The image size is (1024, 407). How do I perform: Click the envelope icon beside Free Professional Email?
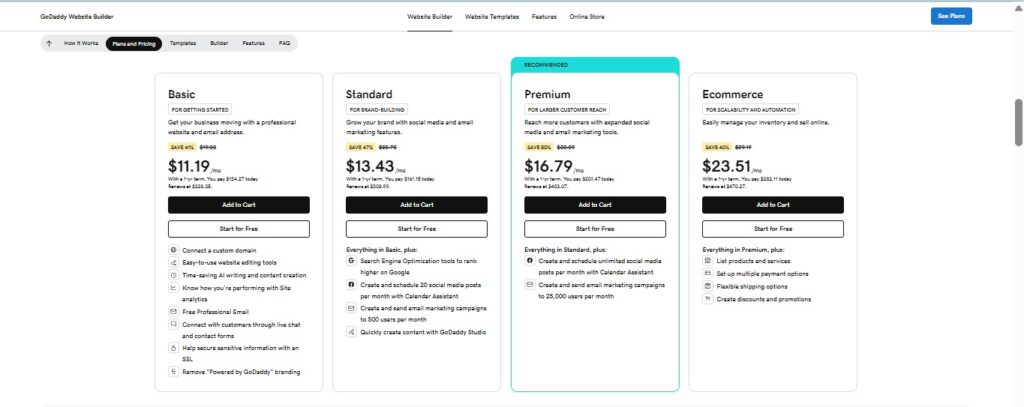[x=173, y=312]
